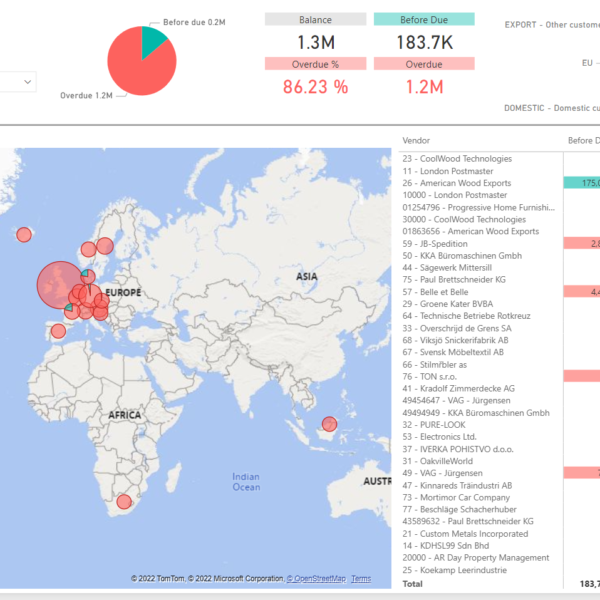600x600 pixels.
Task: Click the red bar in Belle et Belle row
Action: click(582, 292)
